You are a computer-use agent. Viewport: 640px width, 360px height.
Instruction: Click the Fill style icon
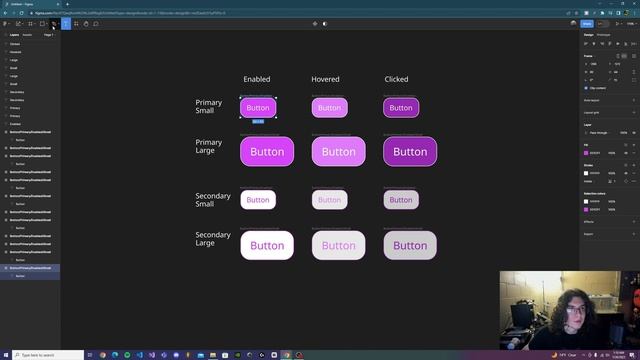tap(626, 145)
